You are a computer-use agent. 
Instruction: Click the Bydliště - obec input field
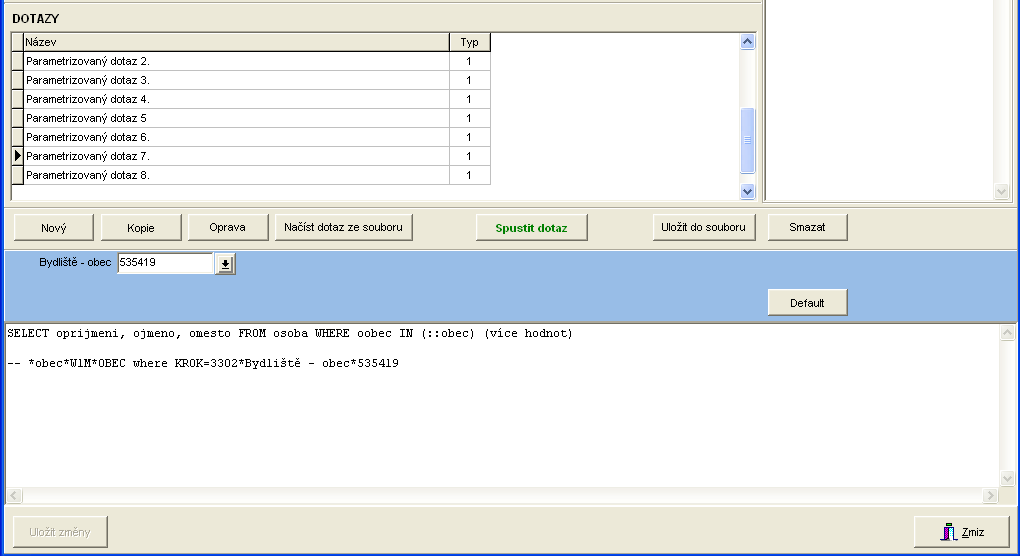(165, 264)
